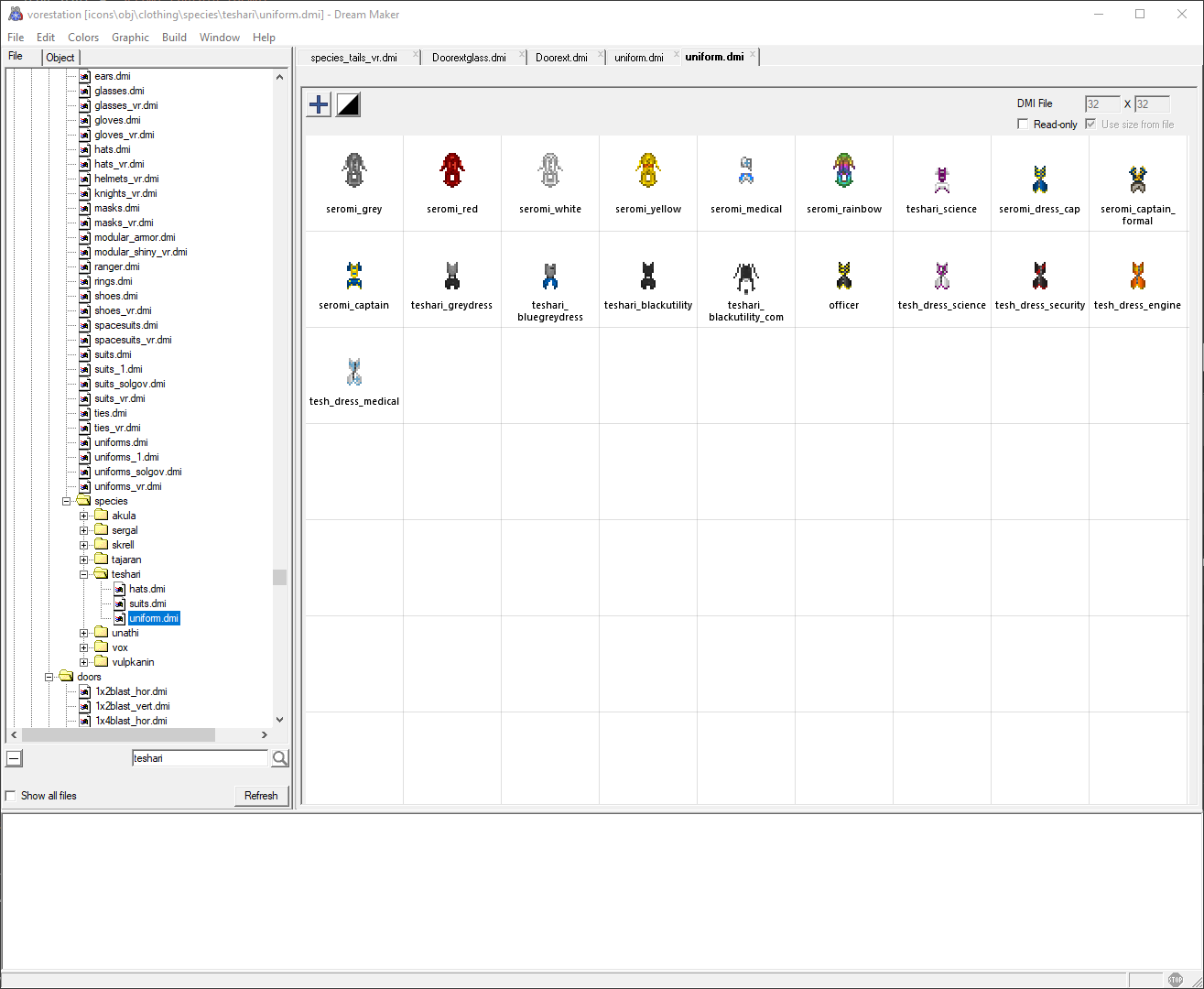Open the Colors menu

click(83, 37)
